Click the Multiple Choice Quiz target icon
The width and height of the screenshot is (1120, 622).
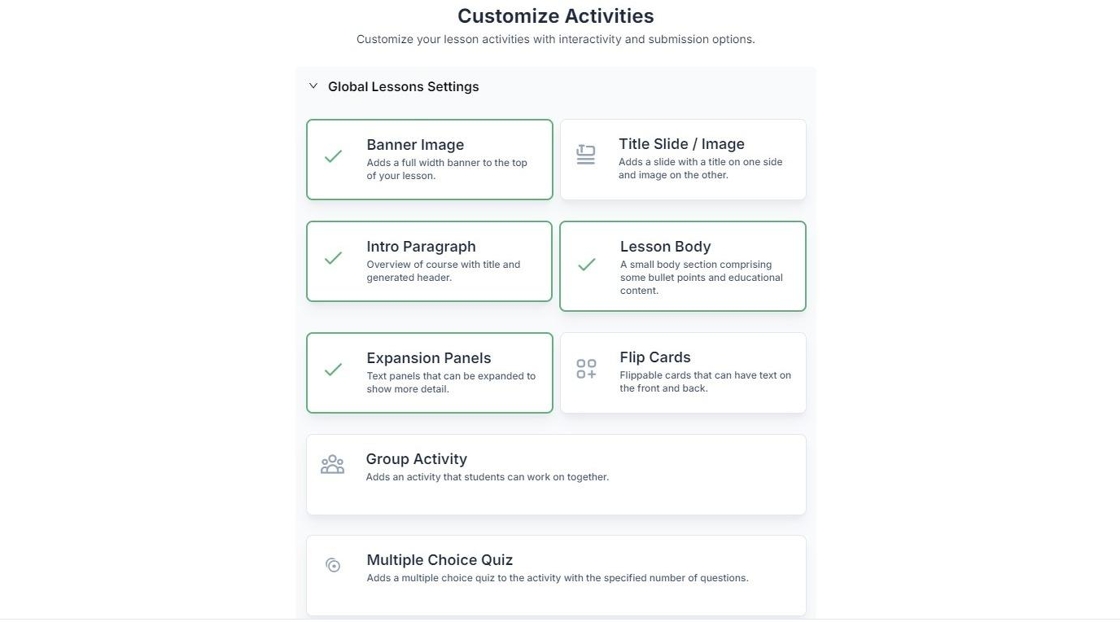coord(333,566)
